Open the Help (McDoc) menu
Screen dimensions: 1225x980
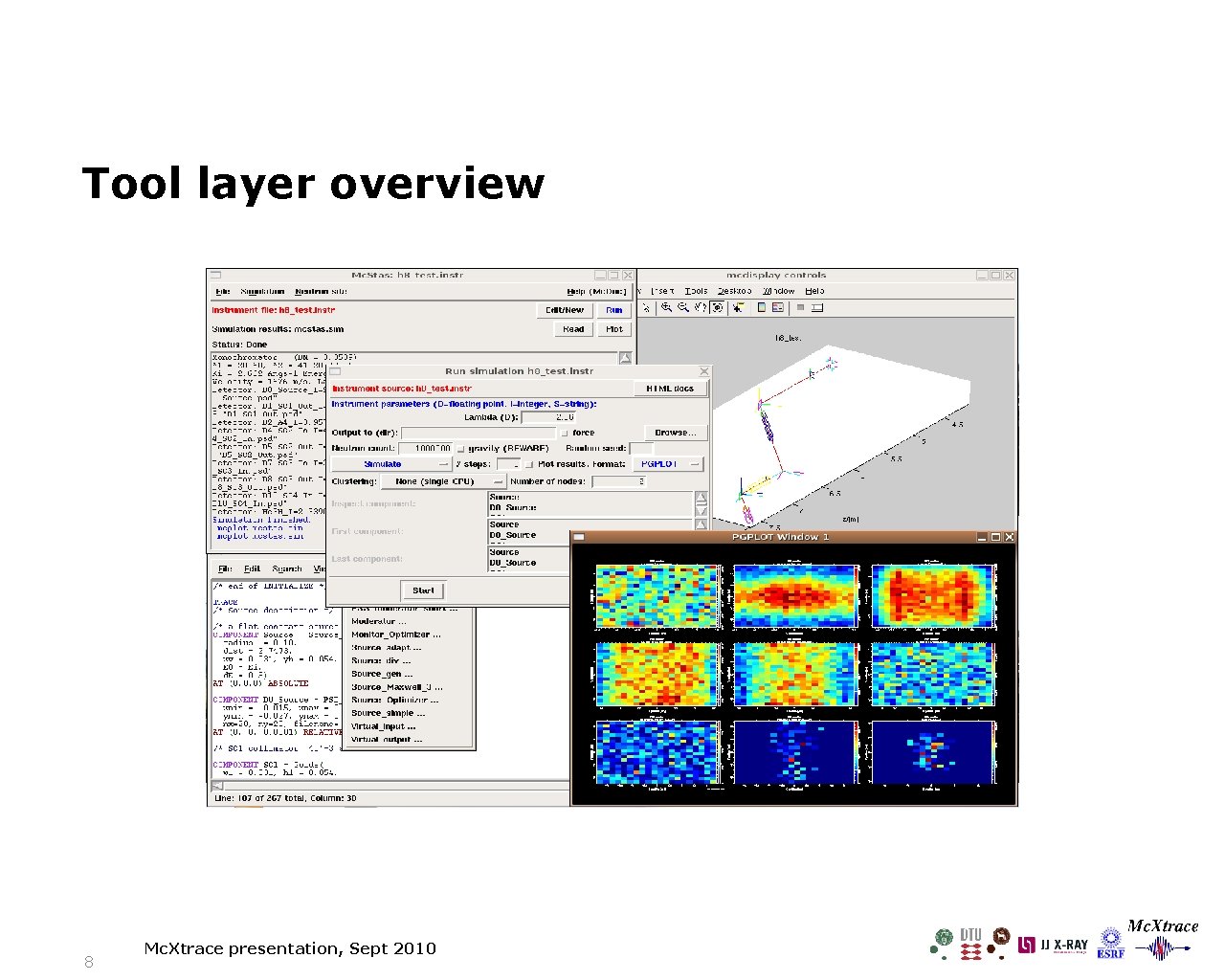point(596,292)
